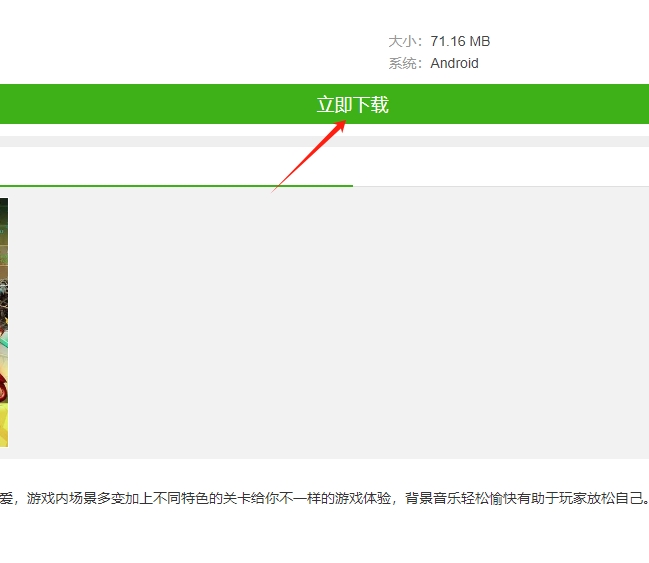Screen dimensions: 649x563
Task: Click the empty gray screenshot gallery area
Action: pyautogui.click(x=330, y=320)
